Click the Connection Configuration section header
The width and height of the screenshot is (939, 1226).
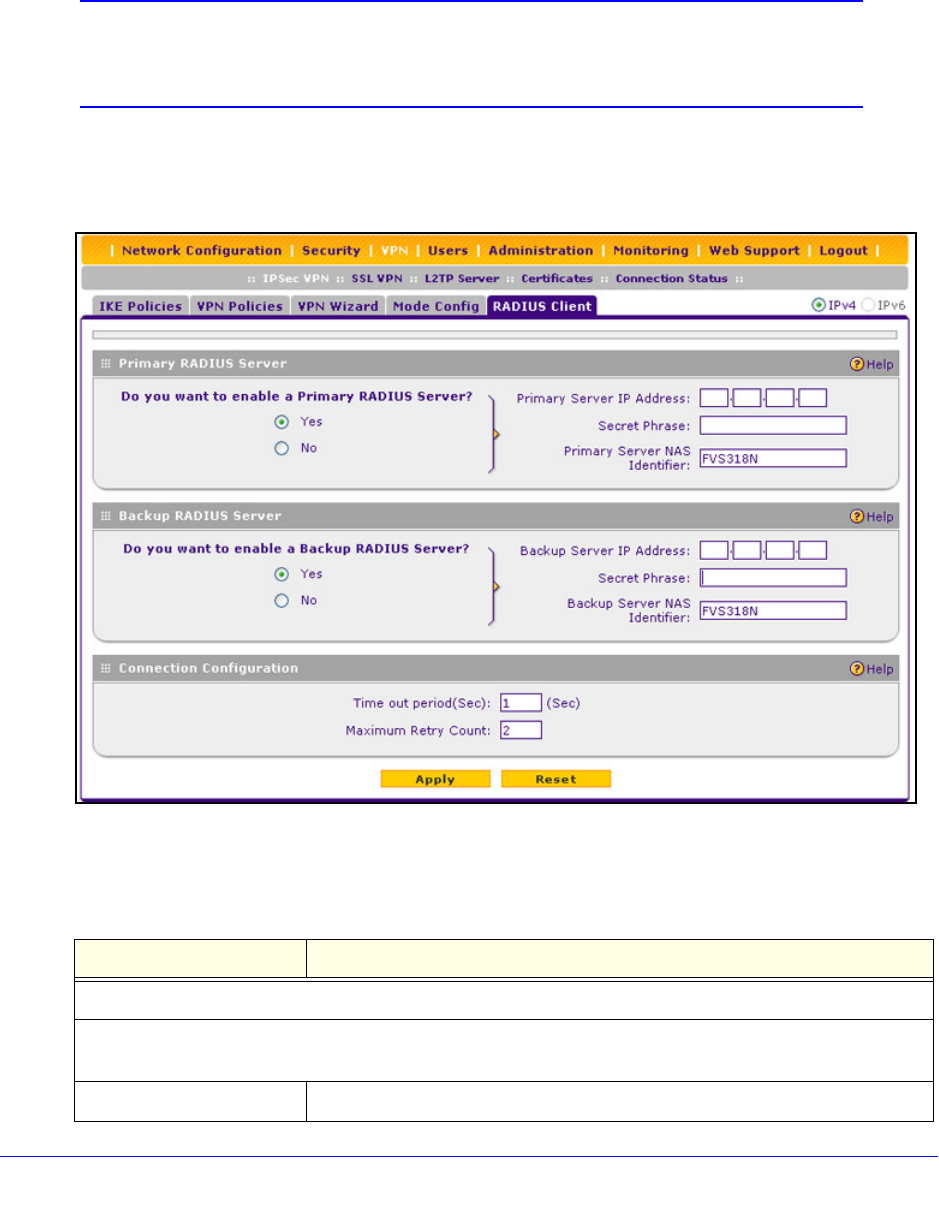[494, 669]
